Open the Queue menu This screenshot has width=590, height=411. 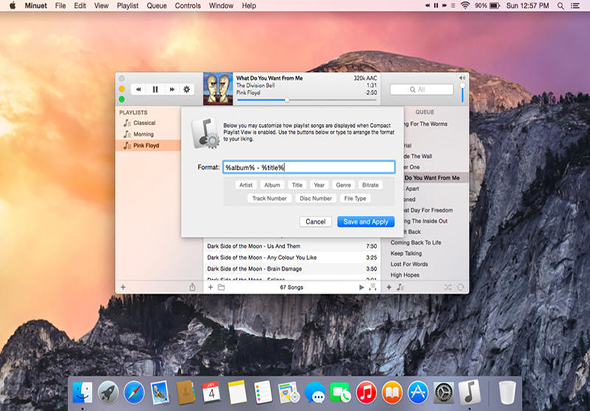tap(157, 6)
